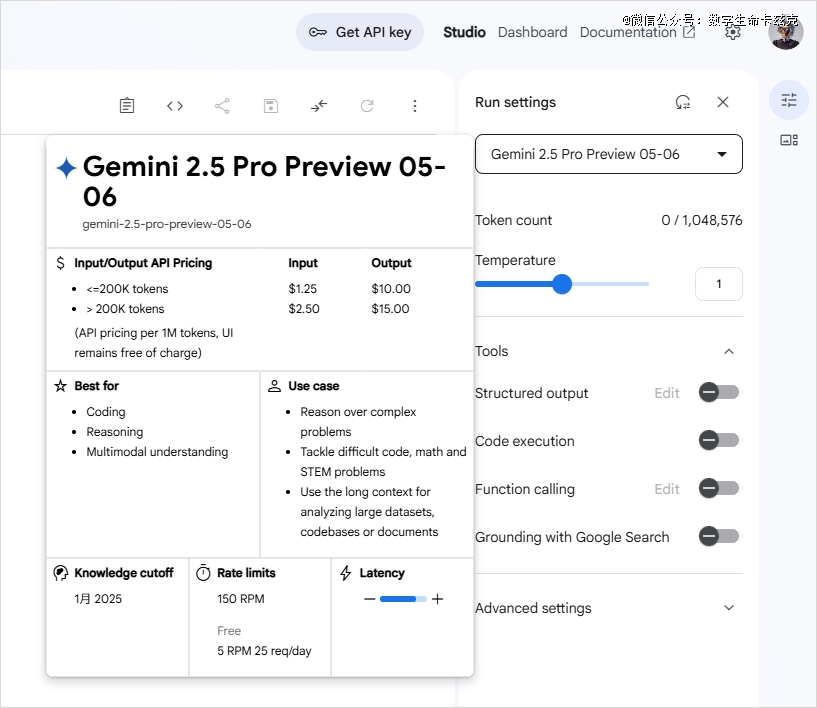Click the refresh/clear chat icon

tap(367, 106)
